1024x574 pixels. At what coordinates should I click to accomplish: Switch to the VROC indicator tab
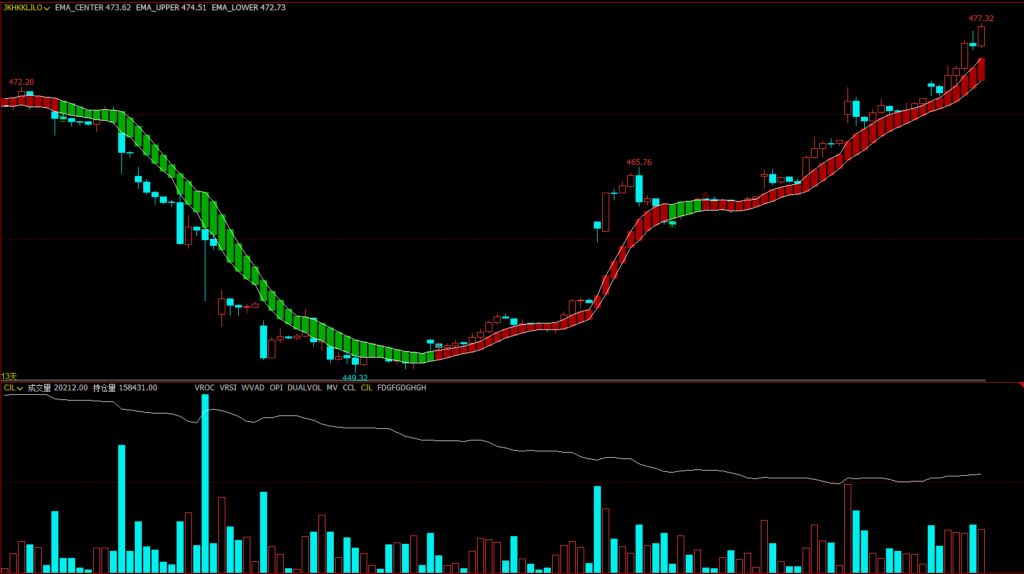tap(205, 387)
